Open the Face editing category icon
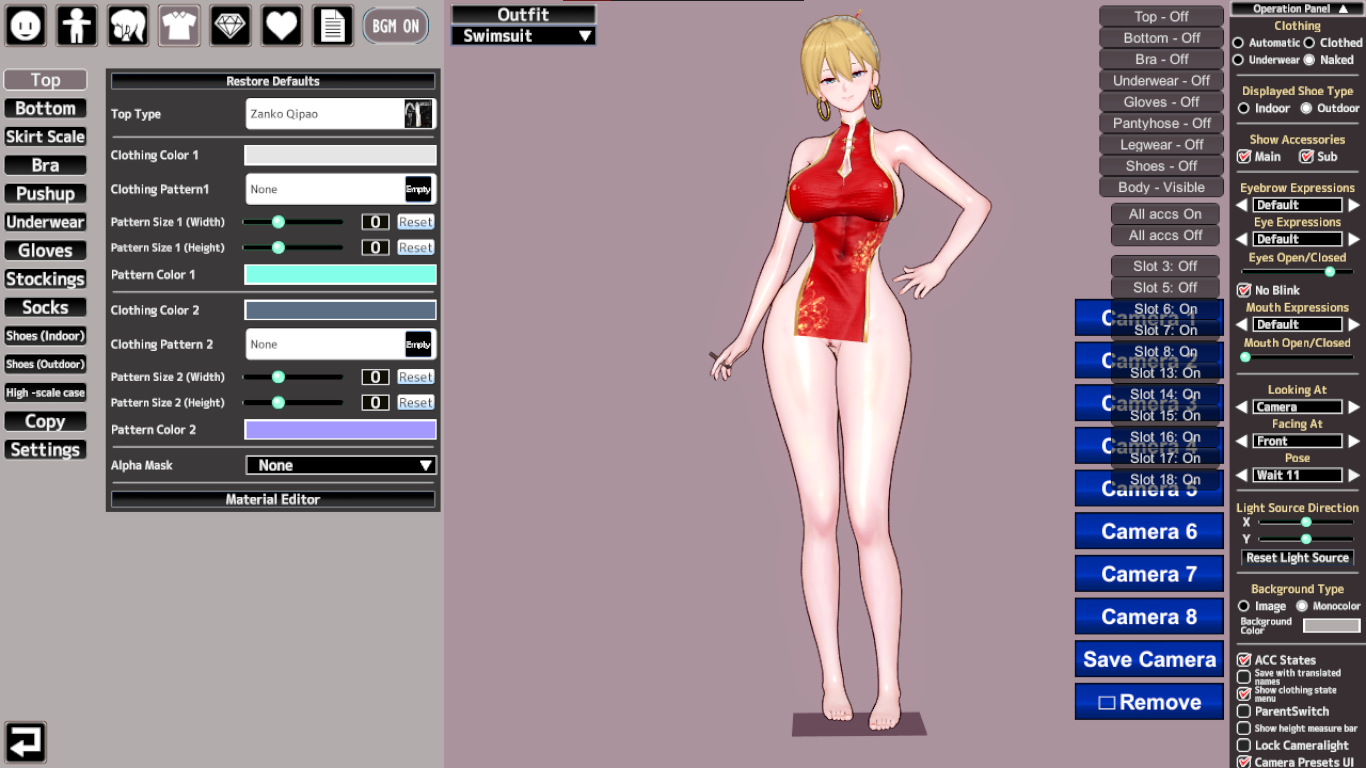The image size is (1366, 768). point(26,26)
